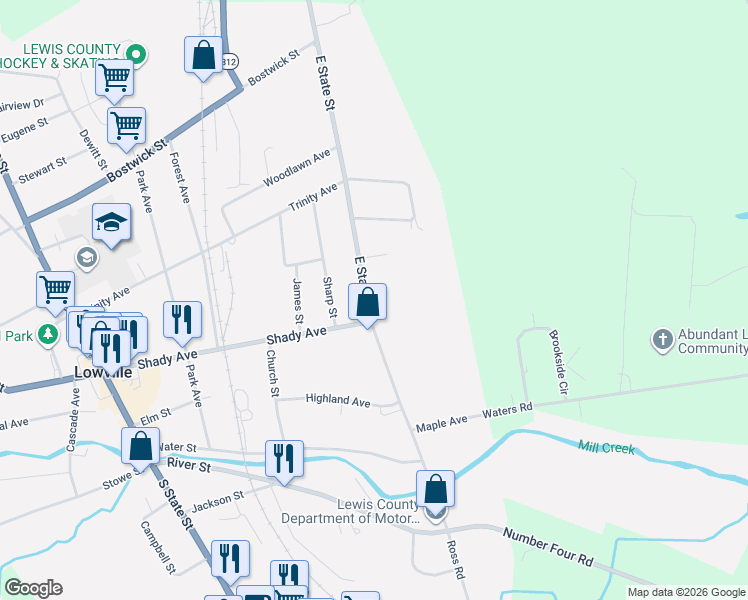Select the shopping cart marker below Lewis County Hockey

click(x=114, y=79)
